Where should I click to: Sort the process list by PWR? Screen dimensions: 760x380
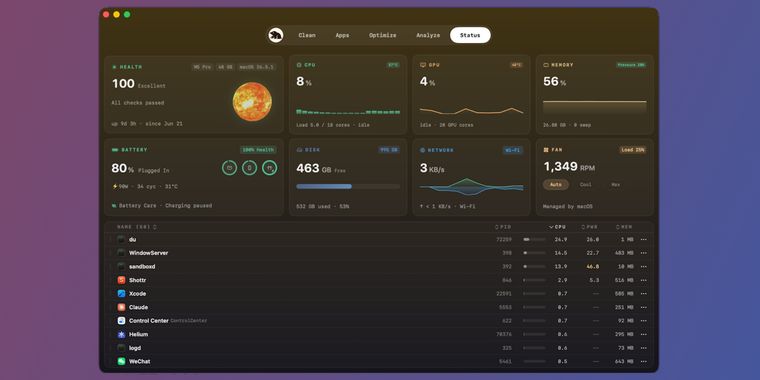(590, 227)
